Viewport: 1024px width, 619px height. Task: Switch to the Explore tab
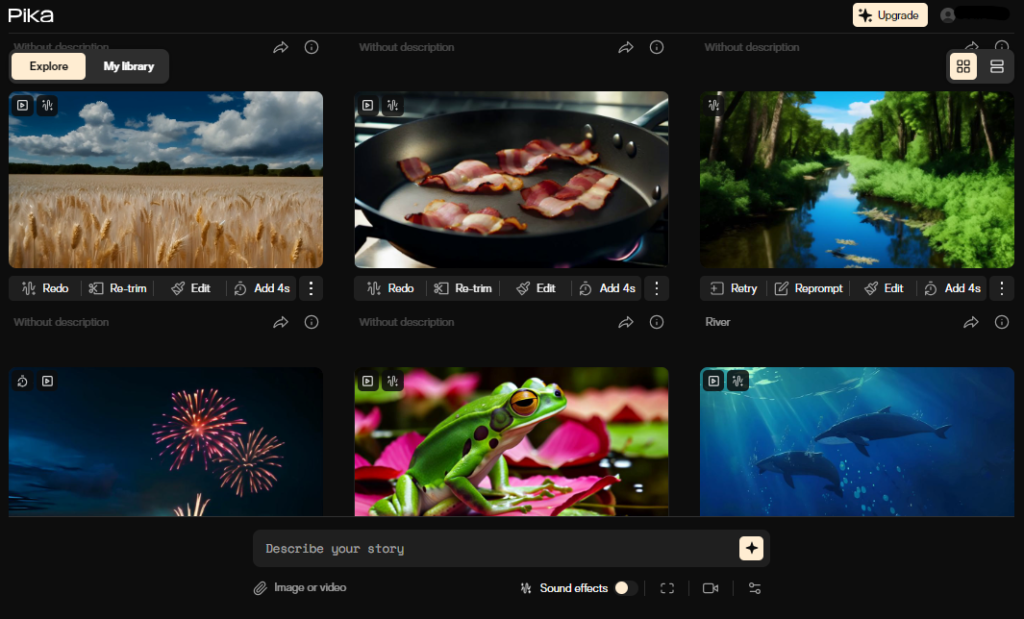49,66
